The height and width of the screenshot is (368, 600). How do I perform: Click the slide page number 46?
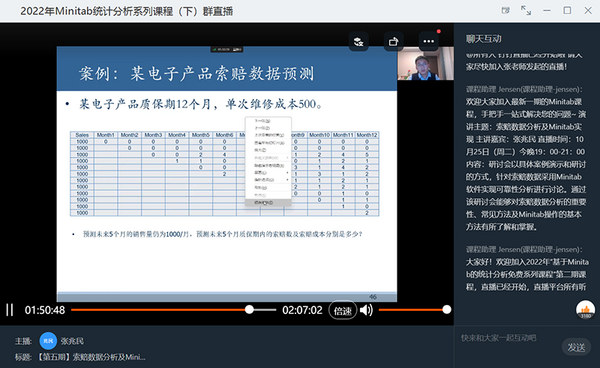point(373,297)
